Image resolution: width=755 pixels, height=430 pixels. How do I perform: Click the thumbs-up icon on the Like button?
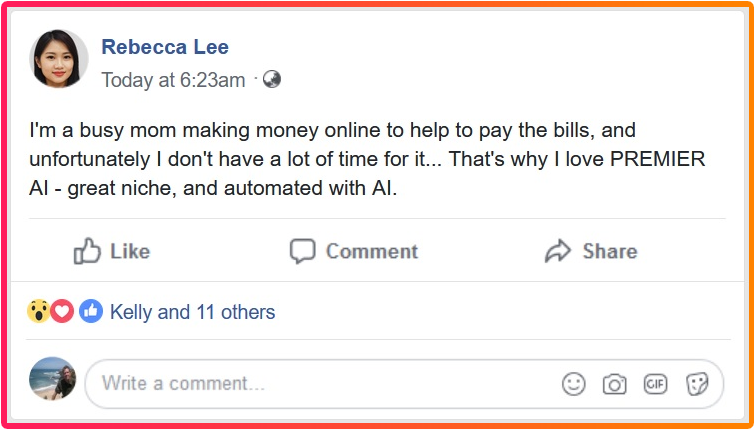coord(88,251)
